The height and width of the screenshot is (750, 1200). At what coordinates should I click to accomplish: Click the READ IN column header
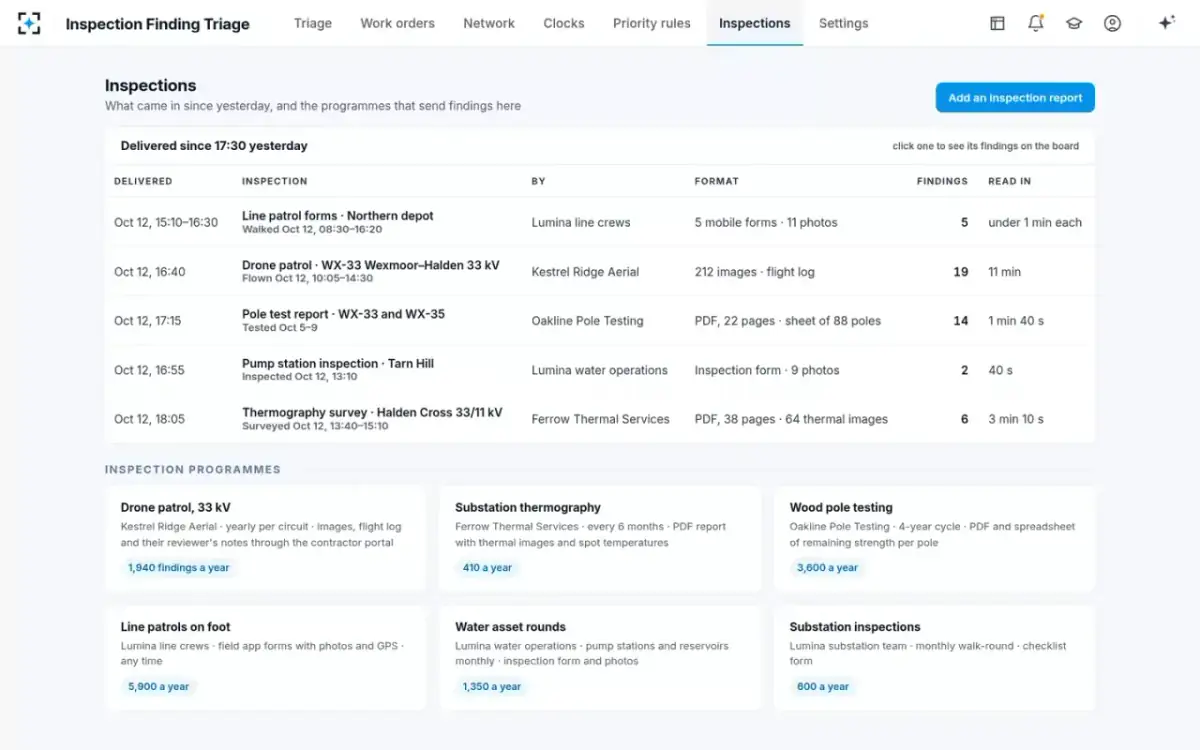click(1010, 181)
